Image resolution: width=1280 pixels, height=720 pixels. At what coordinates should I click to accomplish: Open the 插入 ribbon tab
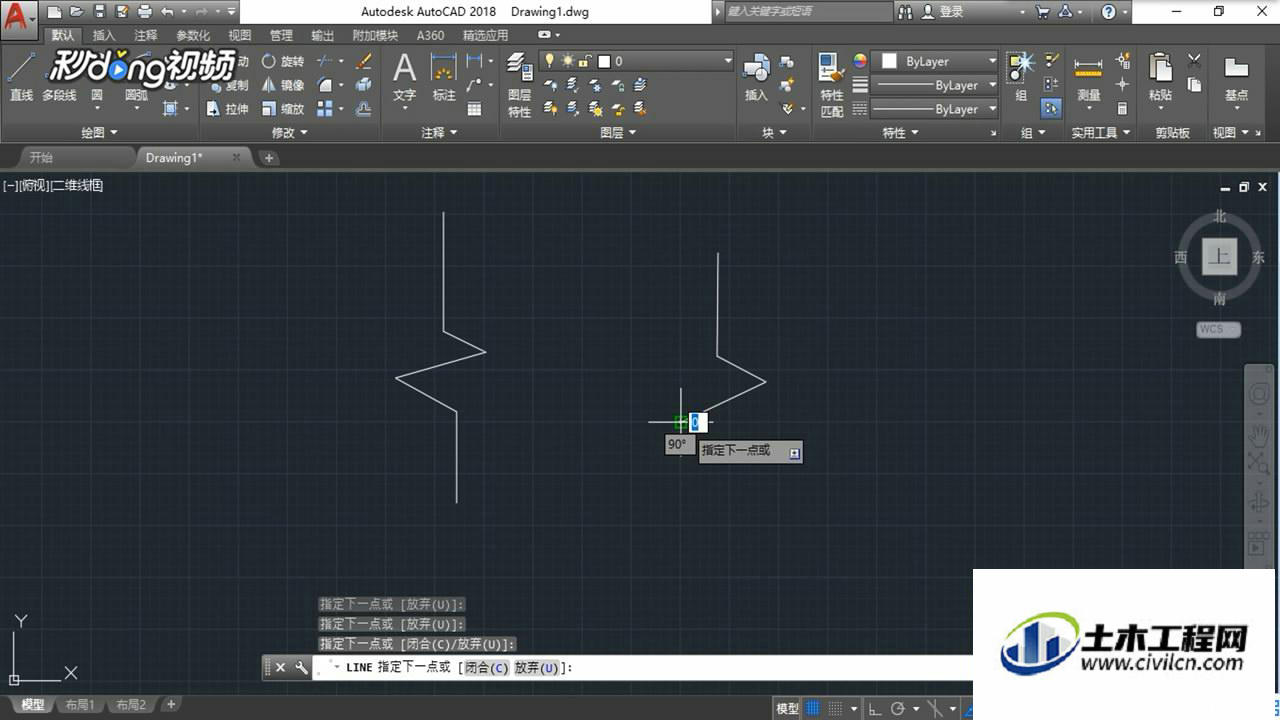pos(104,35)
